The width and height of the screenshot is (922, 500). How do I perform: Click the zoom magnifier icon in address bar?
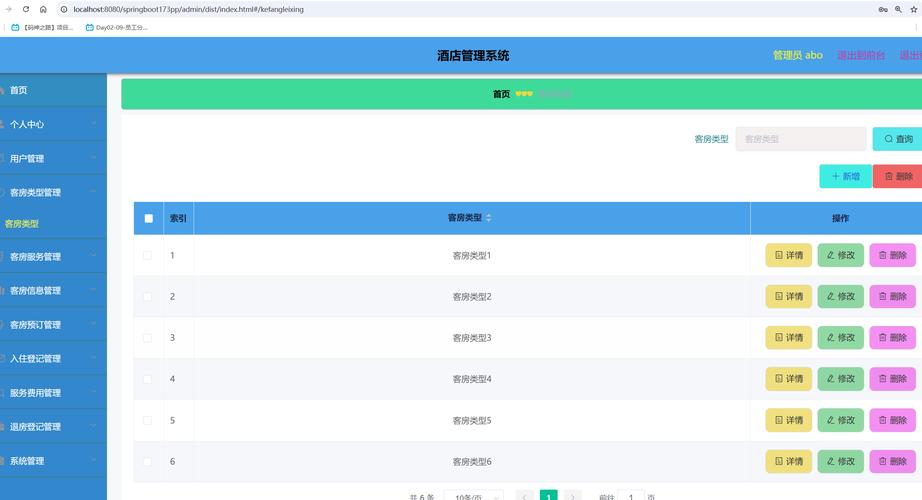tap(898, 9)
